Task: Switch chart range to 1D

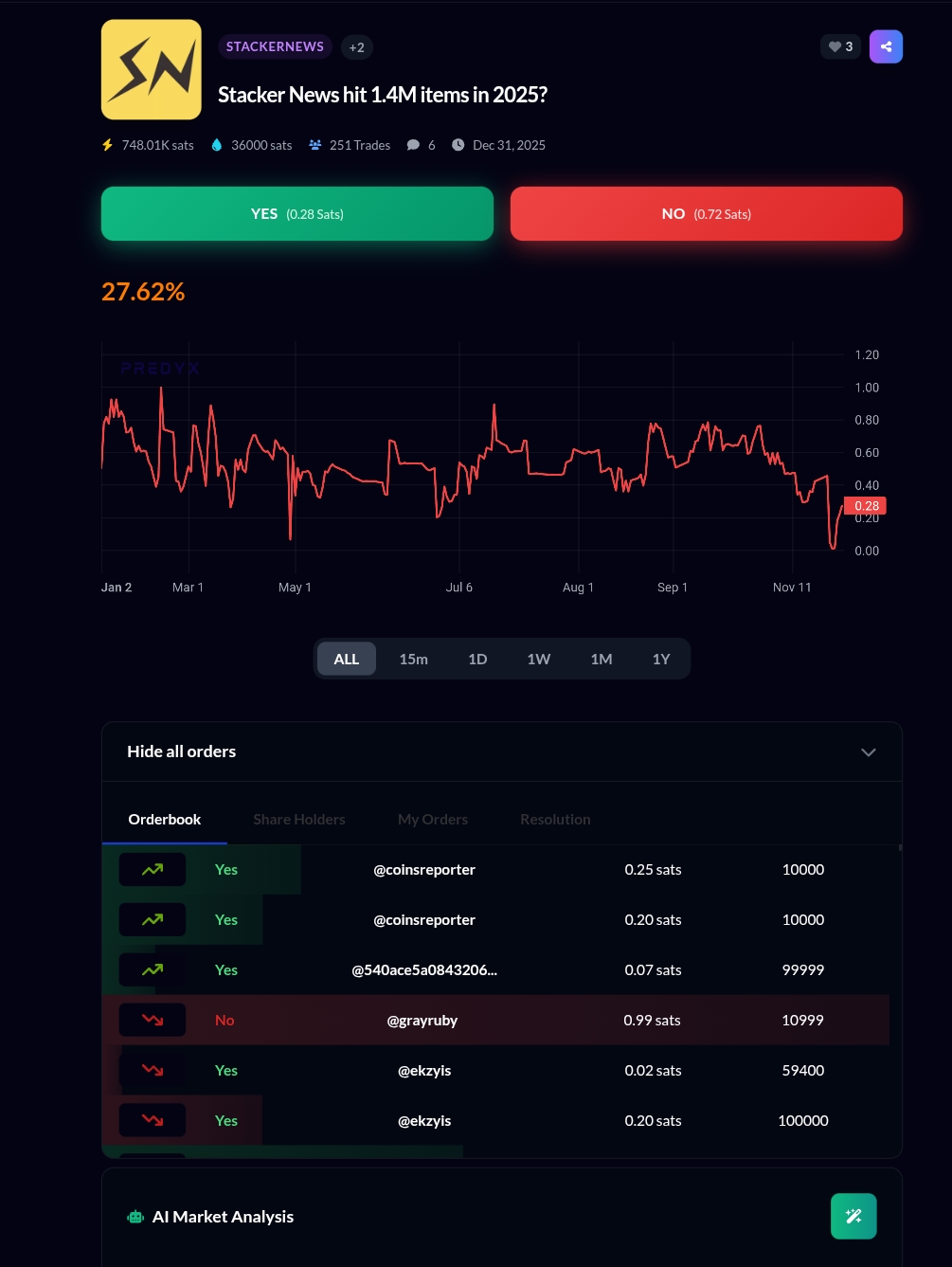Action: [477, 659]
